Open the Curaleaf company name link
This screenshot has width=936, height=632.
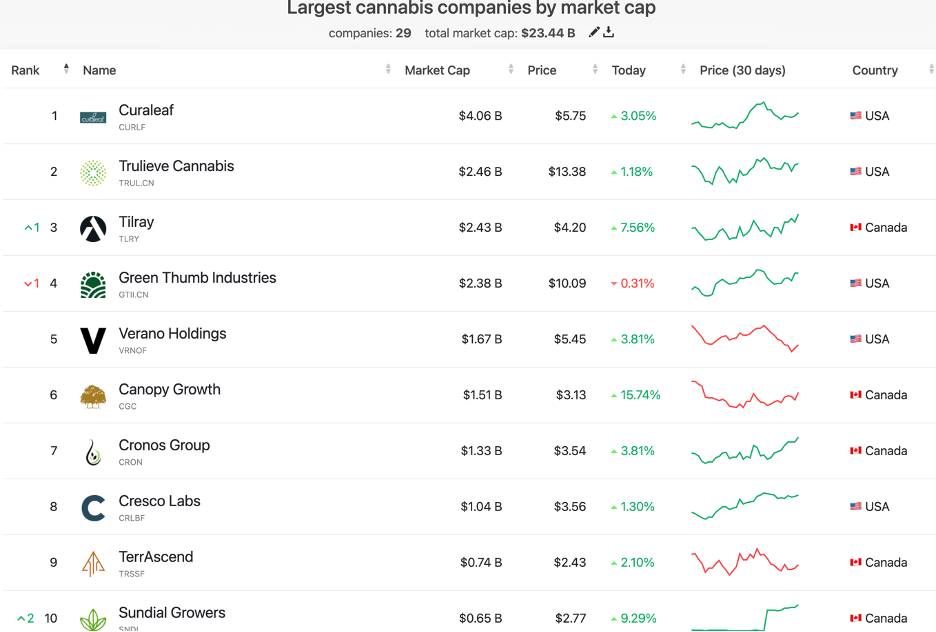click(x=146, y=110)
